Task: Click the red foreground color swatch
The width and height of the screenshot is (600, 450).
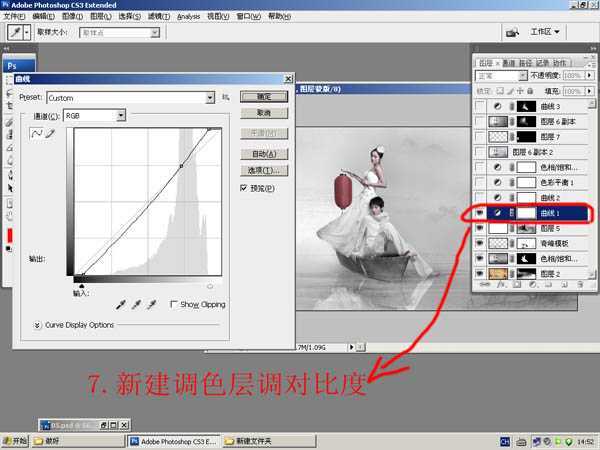Action: pos(10,235)
